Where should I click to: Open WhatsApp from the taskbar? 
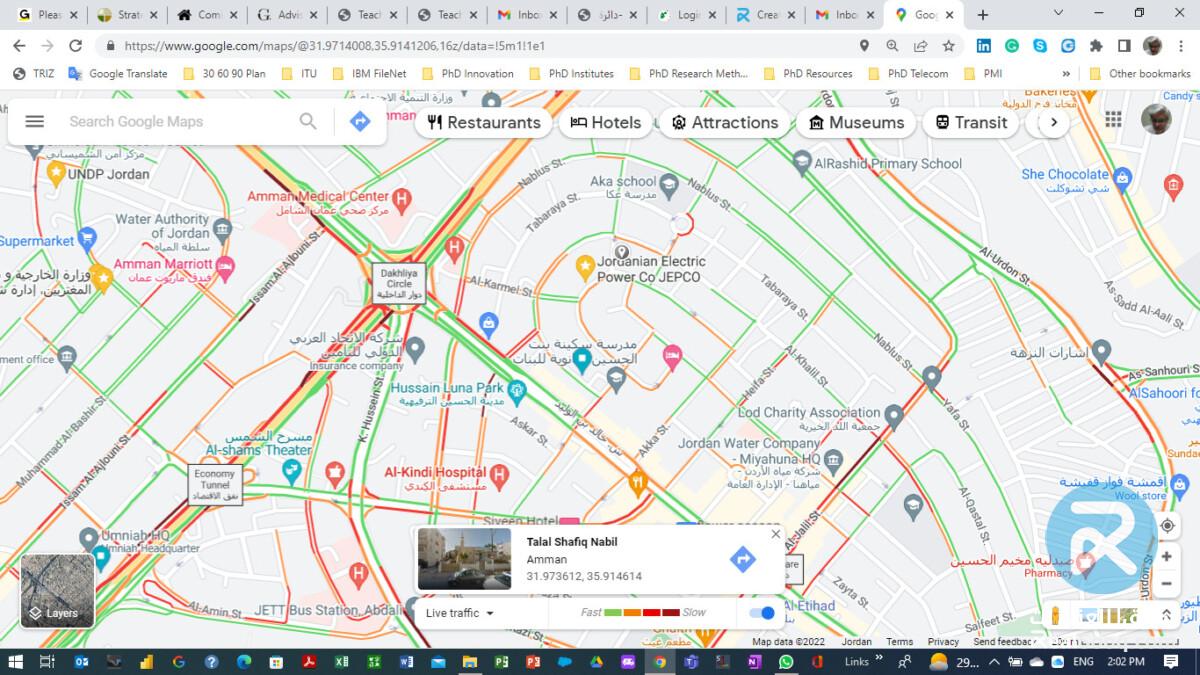[x=786, y=661]
